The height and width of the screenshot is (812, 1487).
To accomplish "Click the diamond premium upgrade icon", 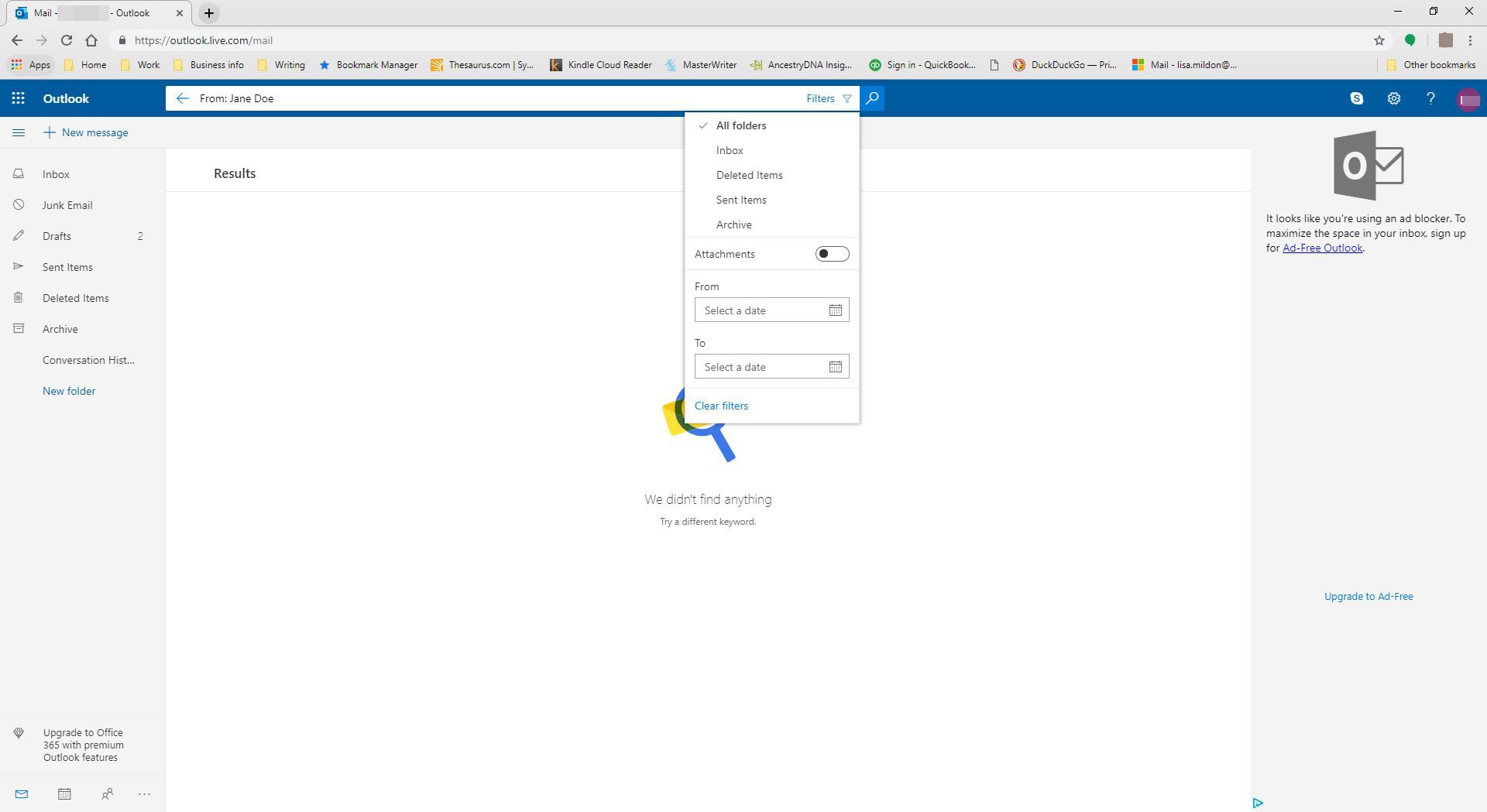I will click(19, 733).
